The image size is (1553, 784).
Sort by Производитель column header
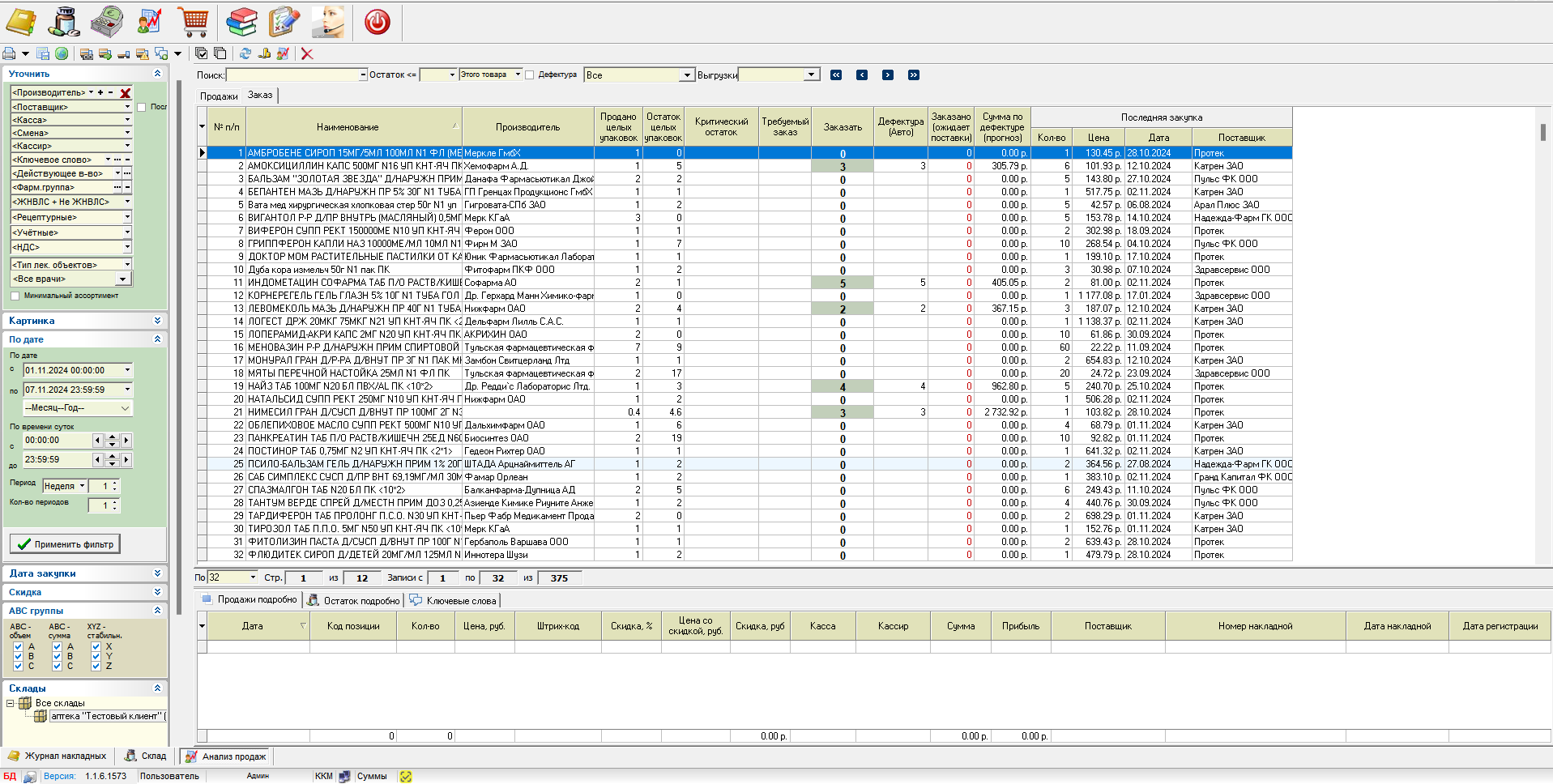point(527,127)
